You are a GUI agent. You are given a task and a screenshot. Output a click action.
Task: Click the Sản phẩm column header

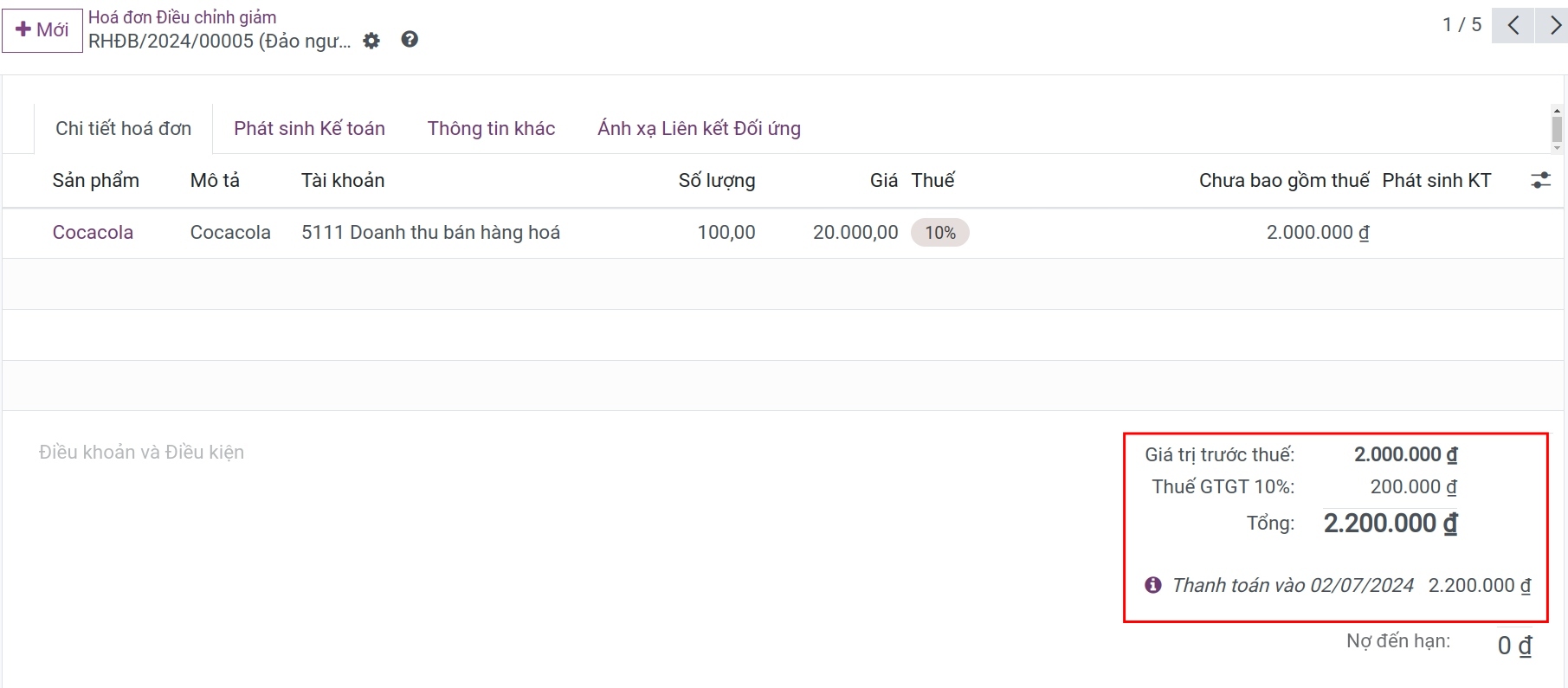(x=96, y=181)
